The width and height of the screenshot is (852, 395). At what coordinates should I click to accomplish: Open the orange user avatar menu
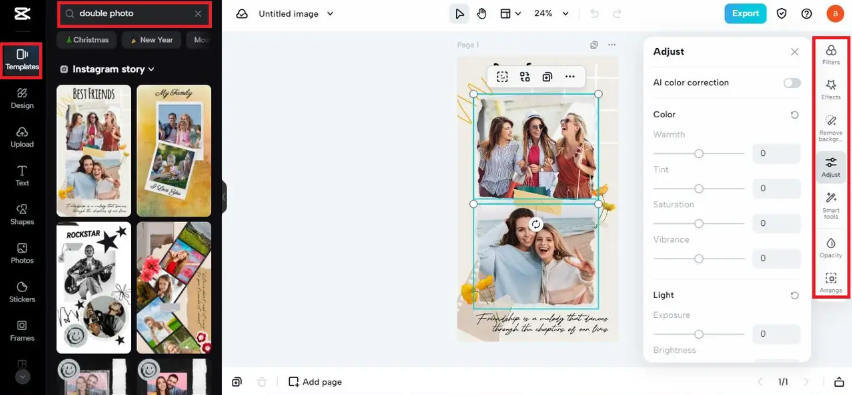835,14
